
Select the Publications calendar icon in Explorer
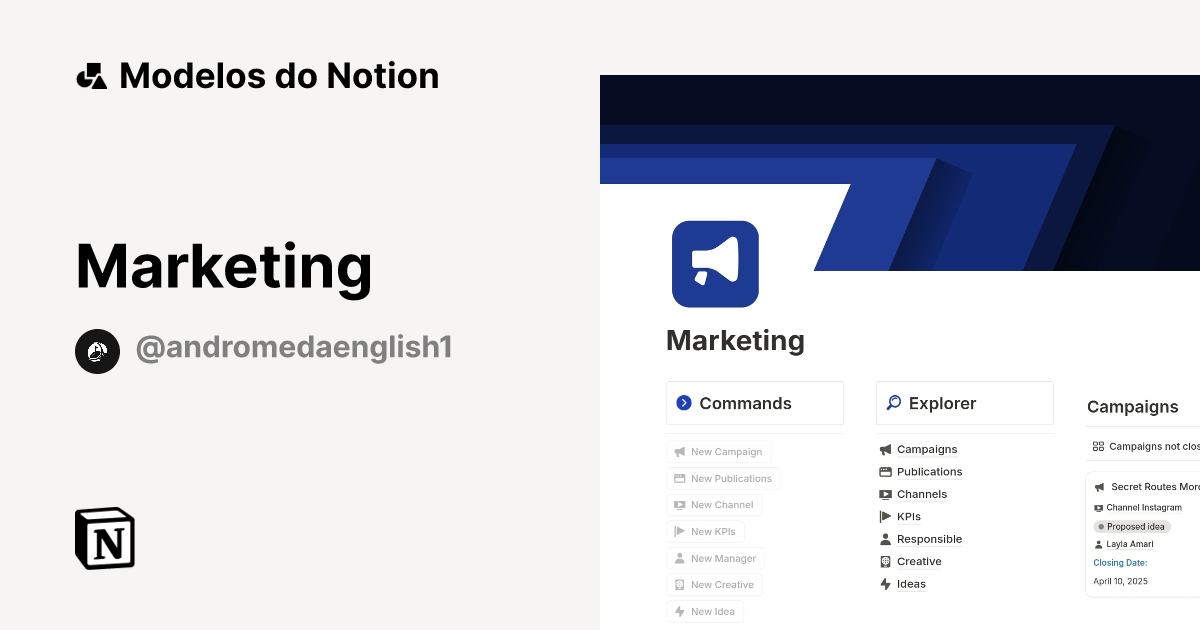tap(885, 471)
